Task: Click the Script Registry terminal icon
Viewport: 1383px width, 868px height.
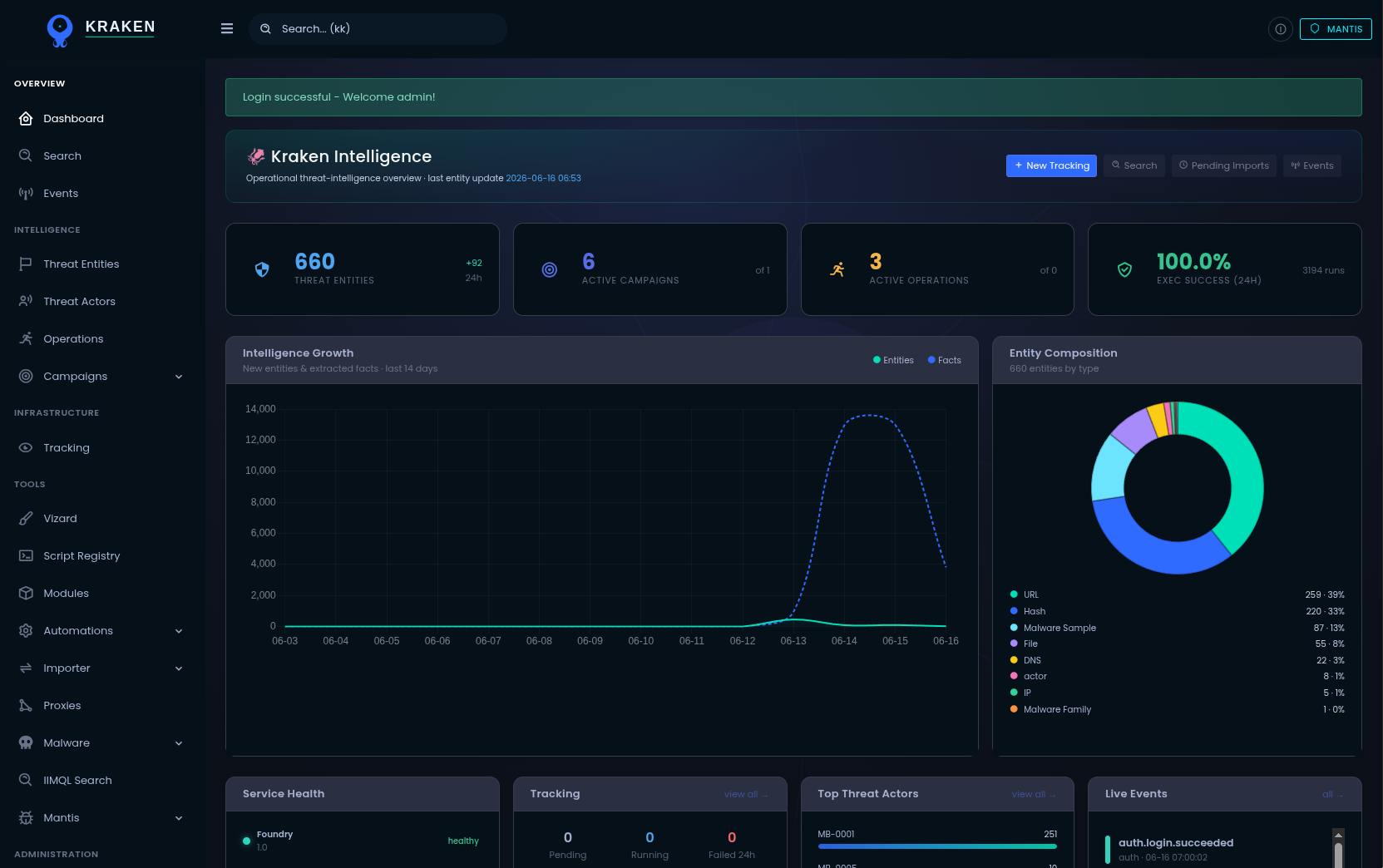Action: click(26, 556)
